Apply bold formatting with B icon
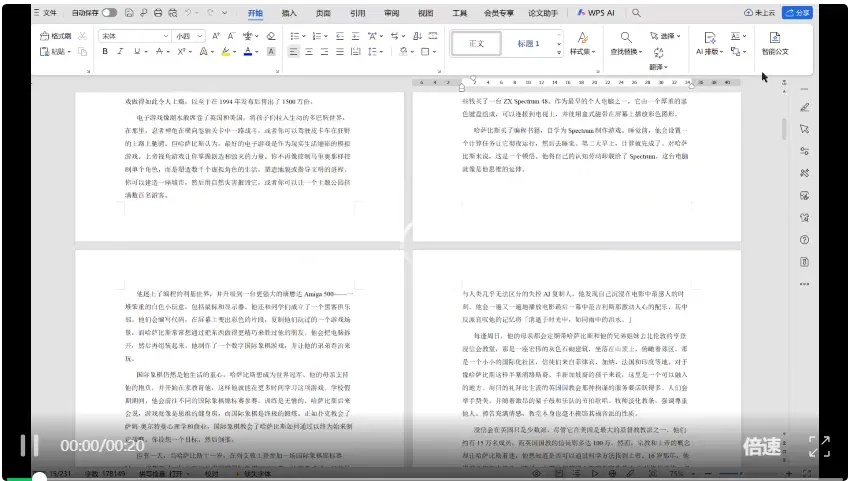The width and height of the screenshot is (850, 481). click(105, 52)
